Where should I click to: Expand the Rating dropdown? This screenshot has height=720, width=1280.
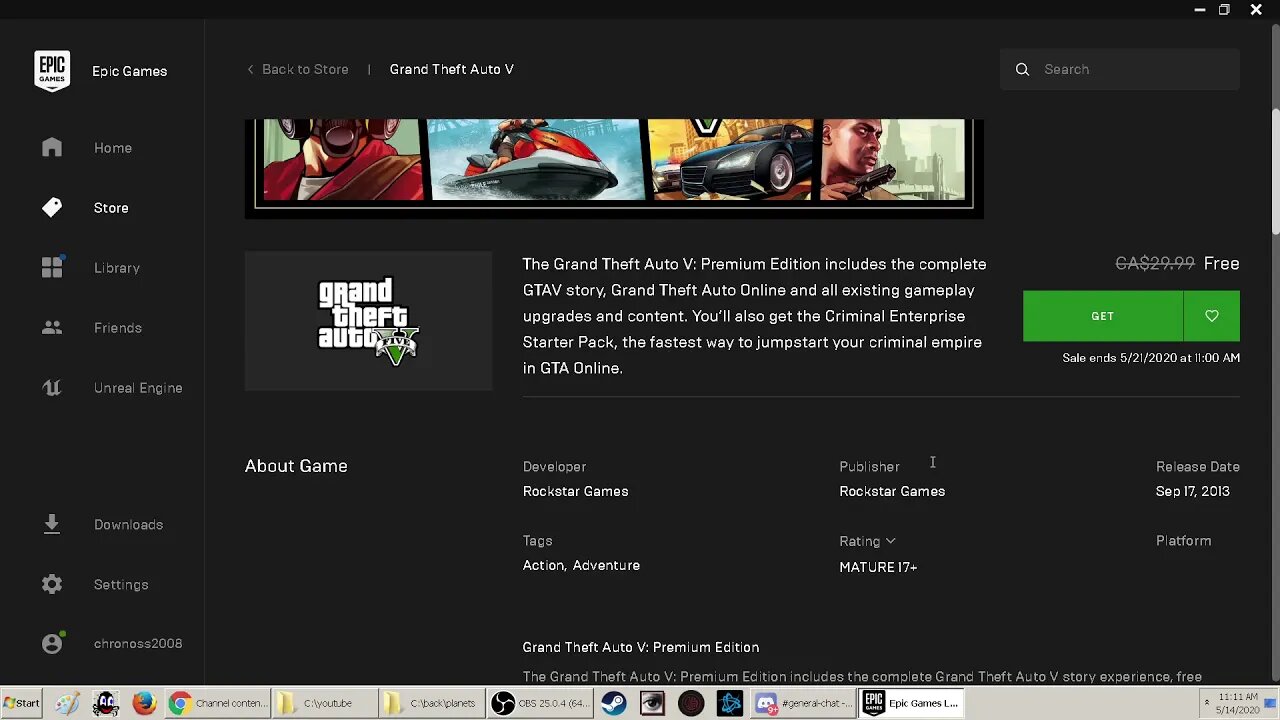point(867,541)
